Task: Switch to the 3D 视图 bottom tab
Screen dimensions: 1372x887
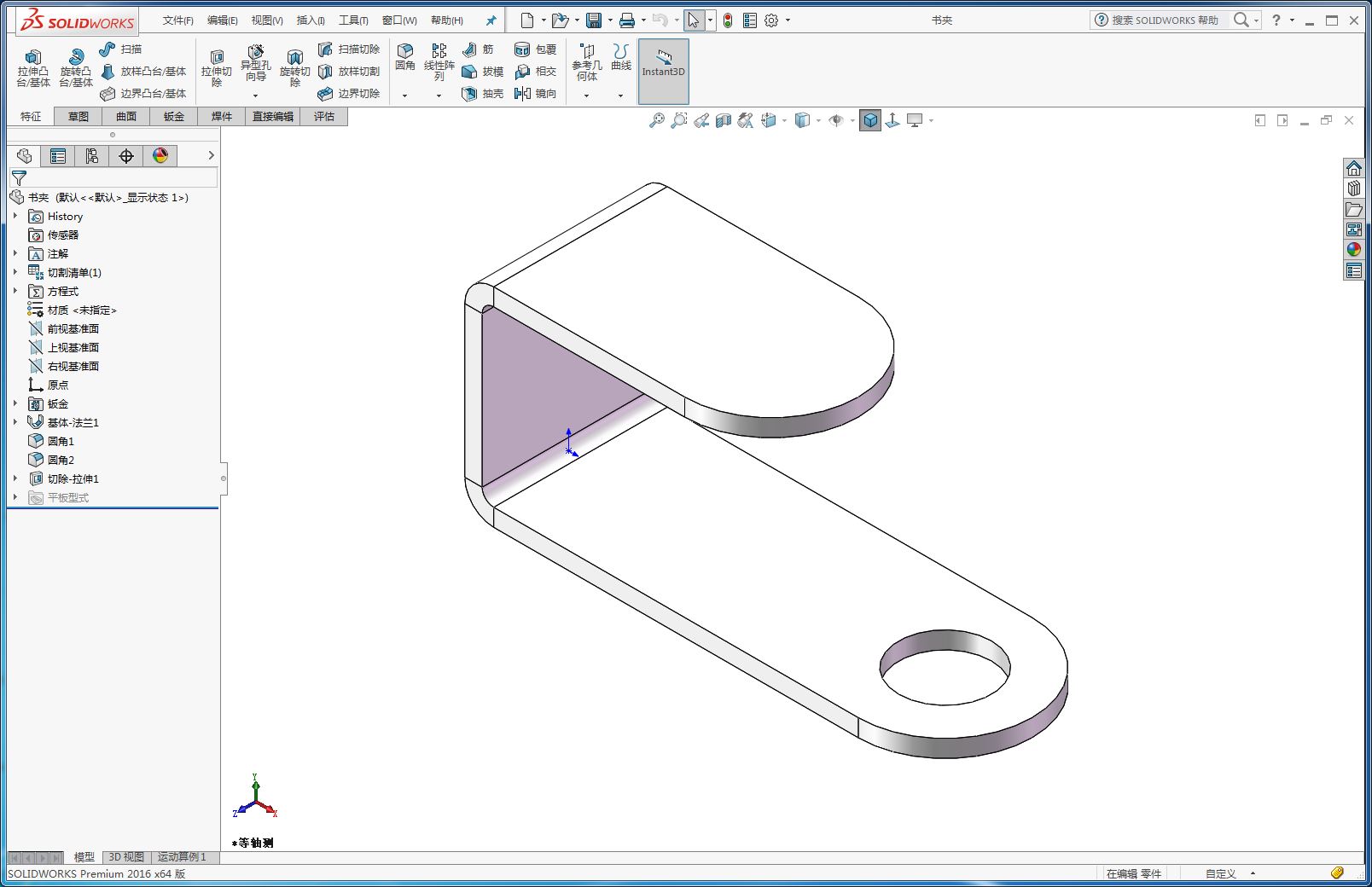Action: 126,857
